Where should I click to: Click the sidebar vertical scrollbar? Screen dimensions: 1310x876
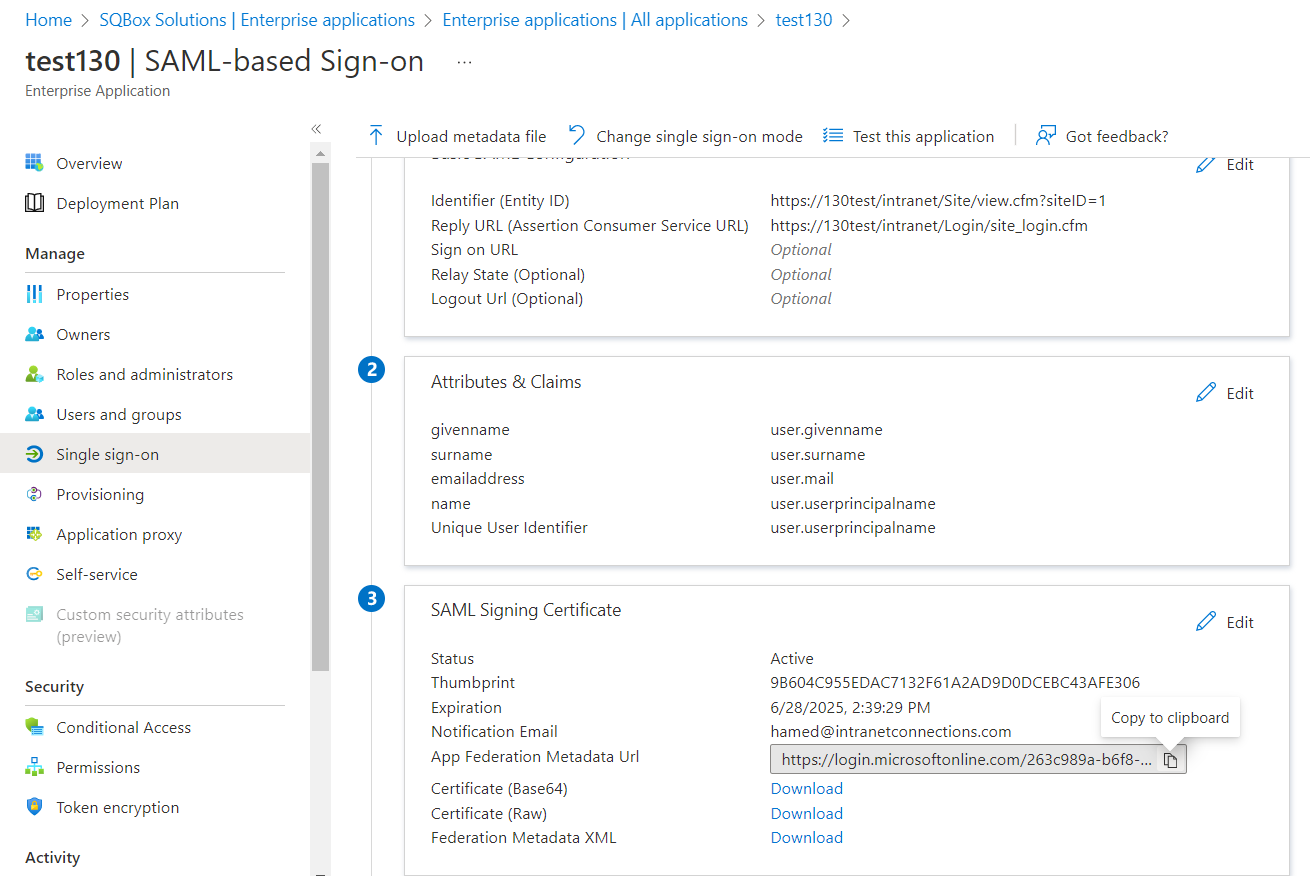[x=320, y=416]
